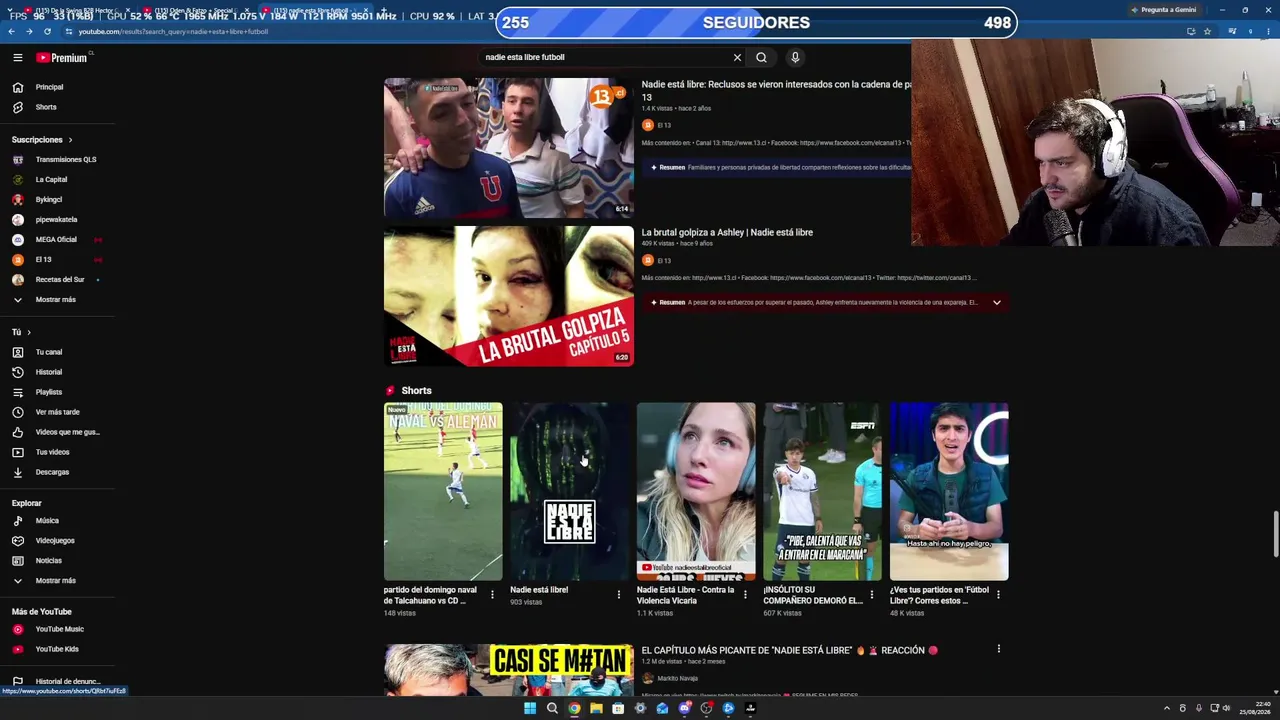1280x720 pixels.
Task: Clear the search query with the X
Action: 737,58
